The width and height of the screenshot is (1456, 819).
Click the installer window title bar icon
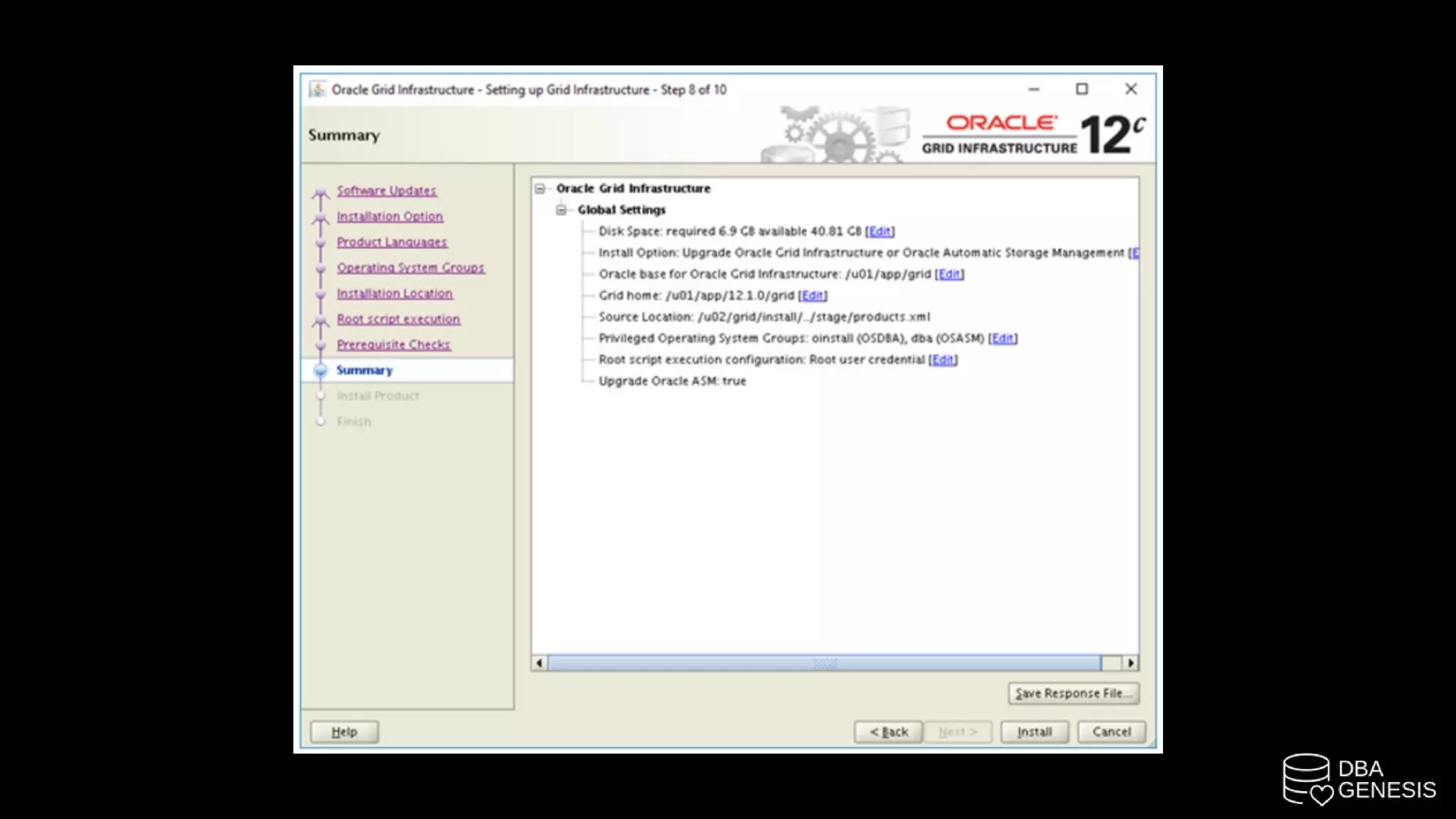[317, 90]
